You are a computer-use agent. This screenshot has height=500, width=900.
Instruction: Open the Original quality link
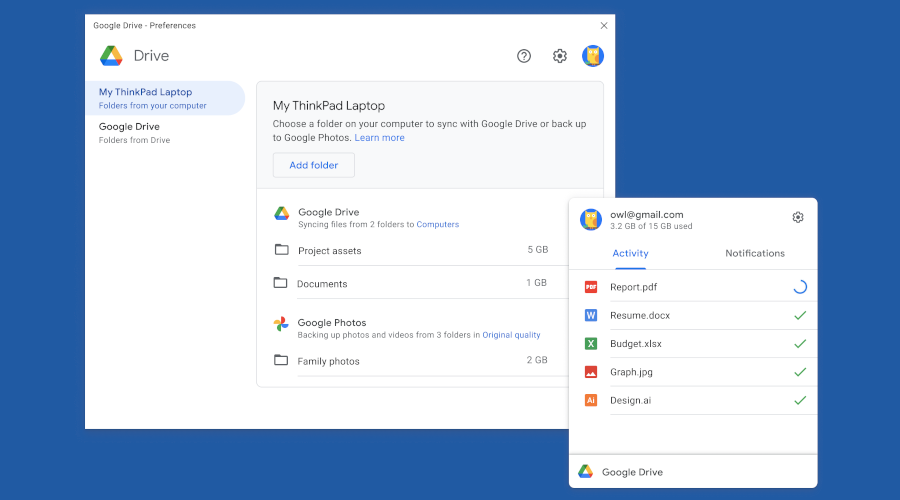pyautogui.click(x=511, y=335)
